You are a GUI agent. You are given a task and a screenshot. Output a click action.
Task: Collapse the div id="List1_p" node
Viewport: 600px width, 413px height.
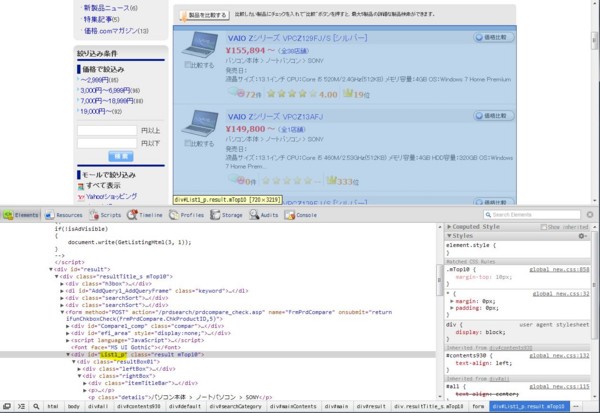tap(68, 354)
